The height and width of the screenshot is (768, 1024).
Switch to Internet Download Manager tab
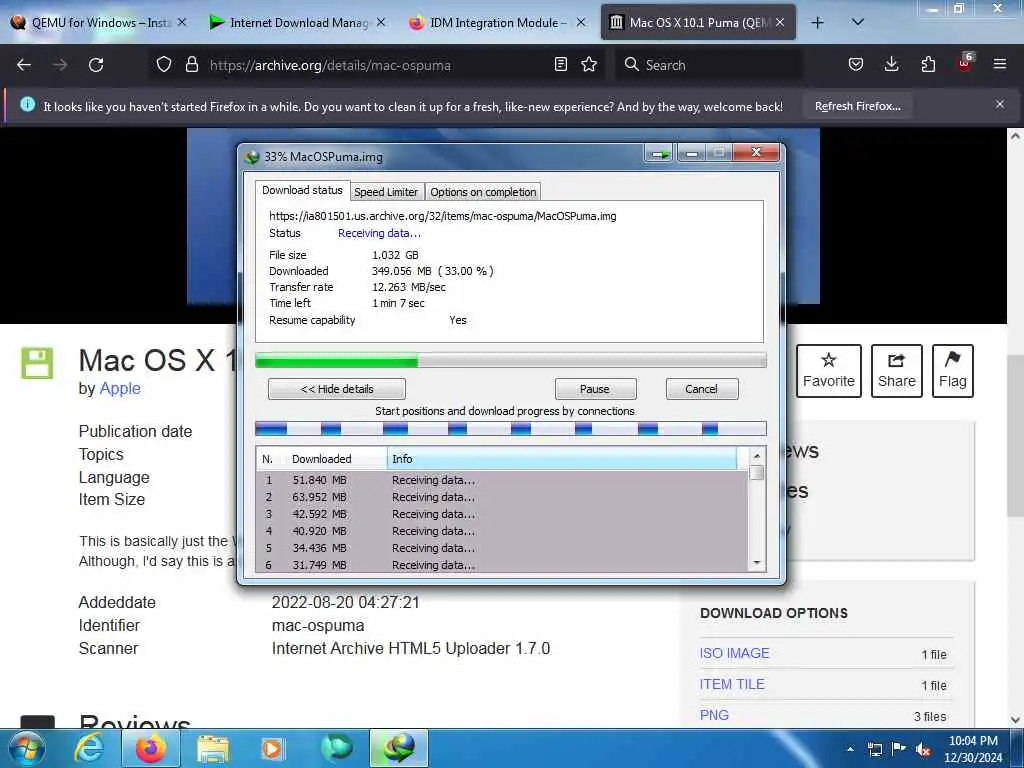tap(297, 23)
